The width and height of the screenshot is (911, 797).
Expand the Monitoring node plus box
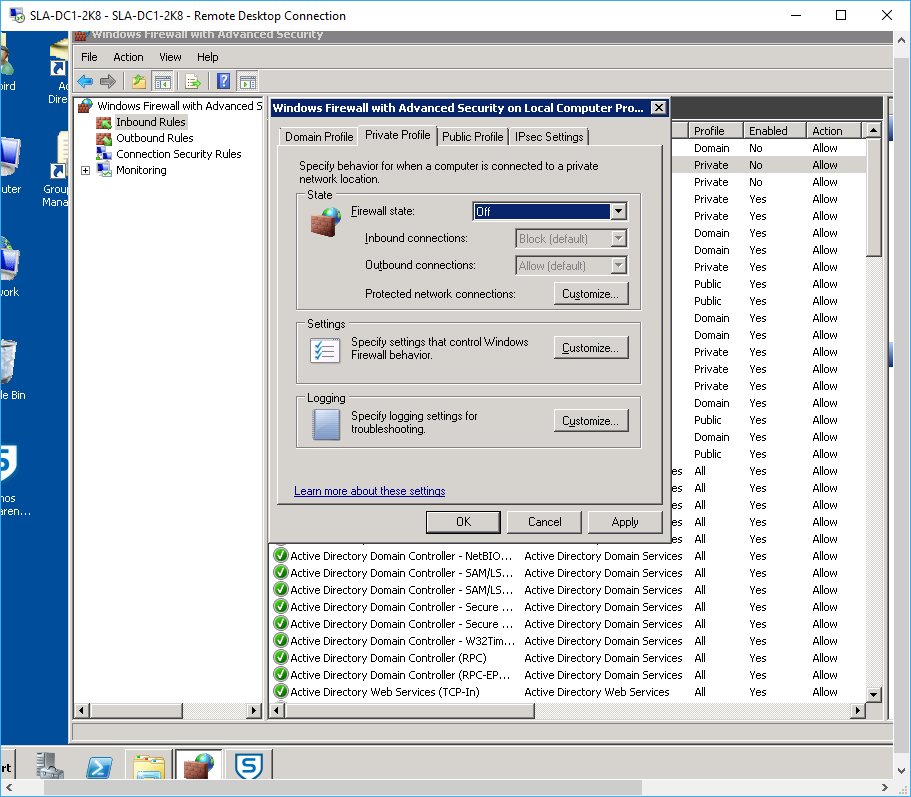[85, 170]
